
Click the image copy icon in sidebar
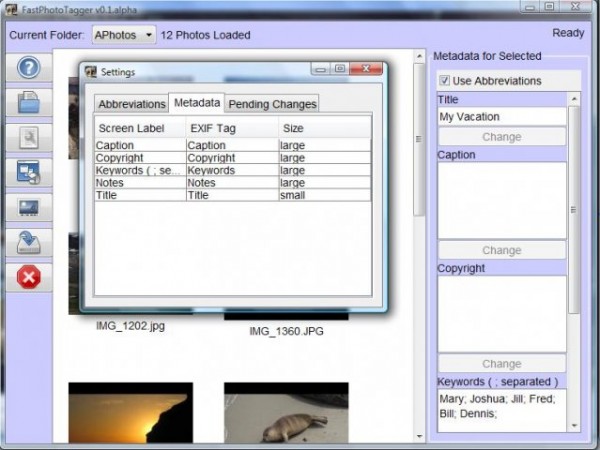coord(29,172)
